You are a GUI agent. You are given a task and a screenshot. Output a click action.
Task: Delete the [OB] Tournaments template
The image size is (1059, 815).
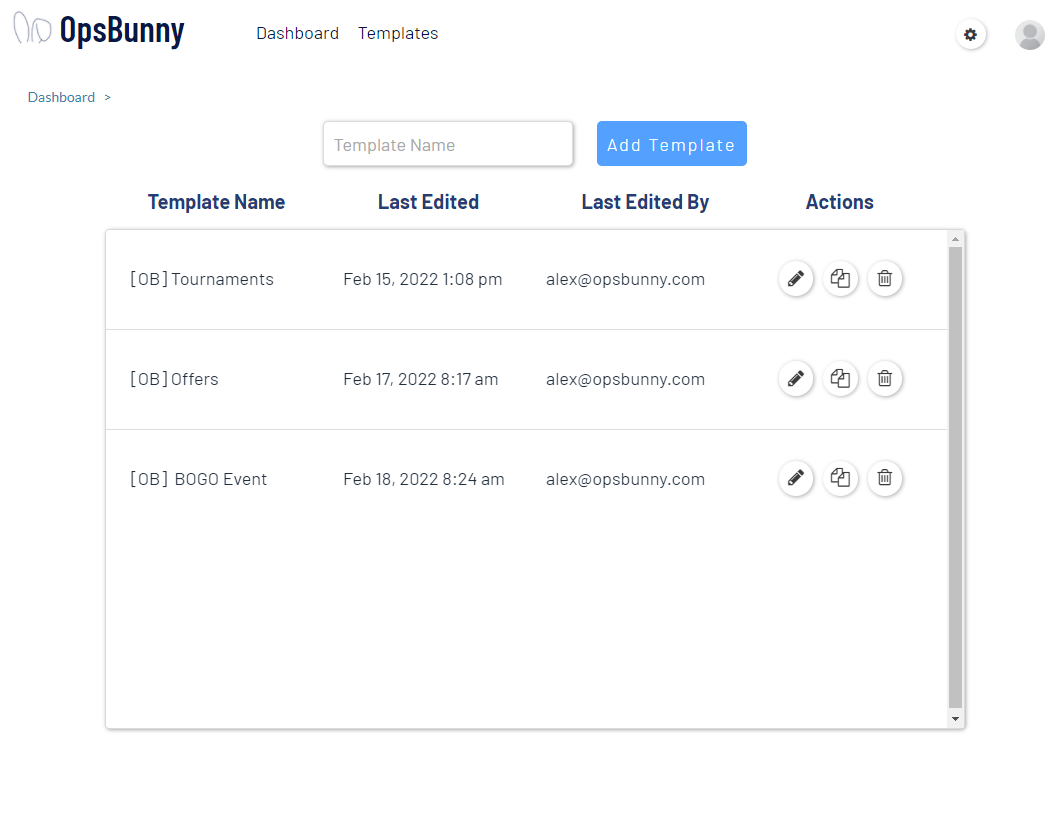click(885, 278)
